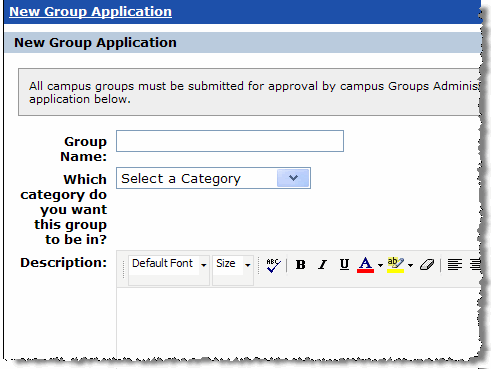Click the eraser remove-formatting icon
This screenshot has width=491, height=369.
coord(427,265)
